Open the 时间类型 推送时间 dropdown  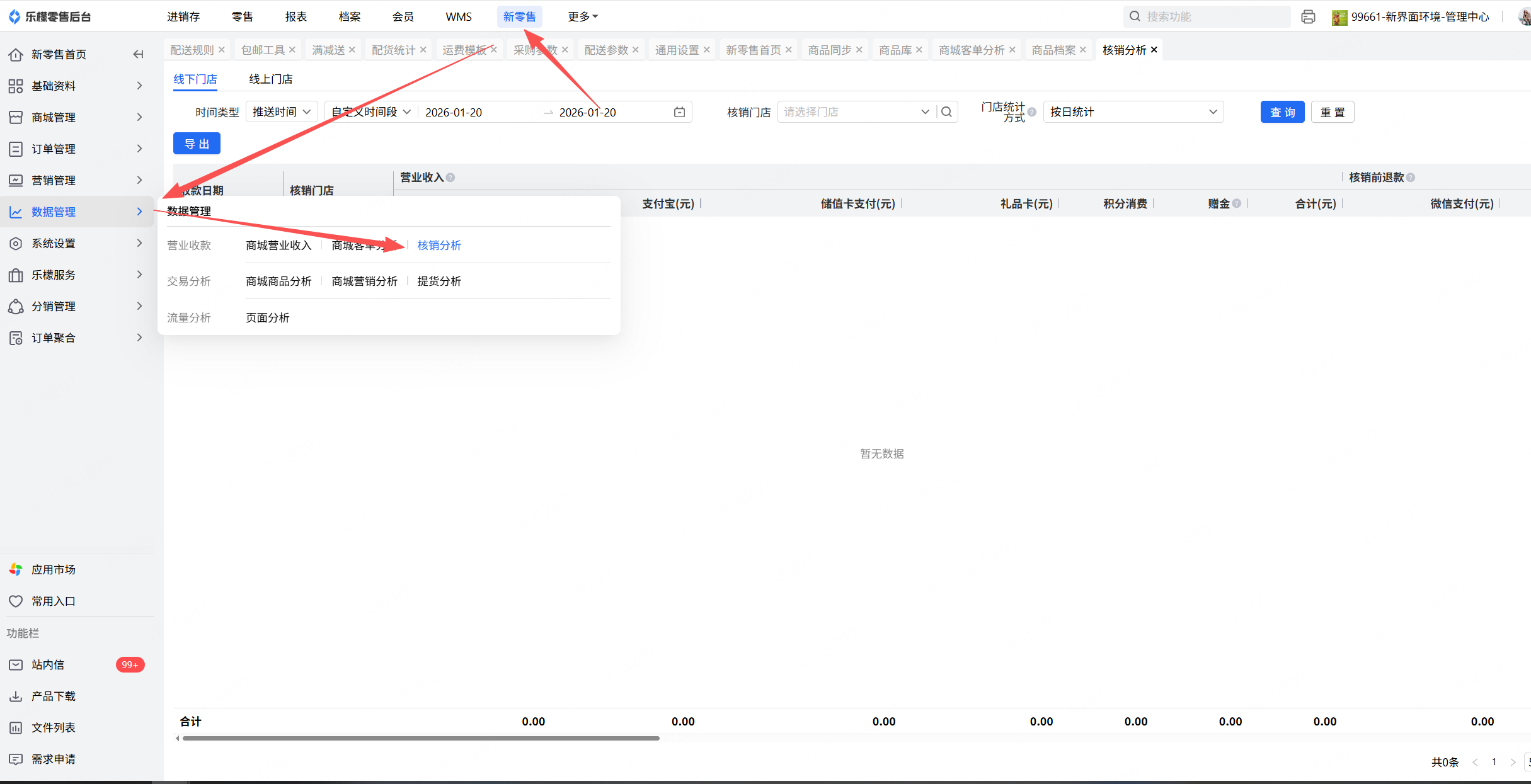[x=282, y=112]
